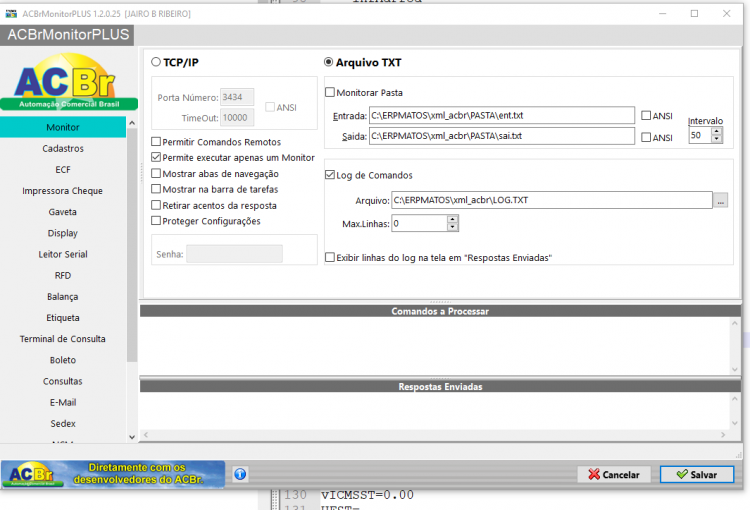This screenshot has width=750, height=510.
Task: Open Impressora Cheque section
Action: (63, 190)
